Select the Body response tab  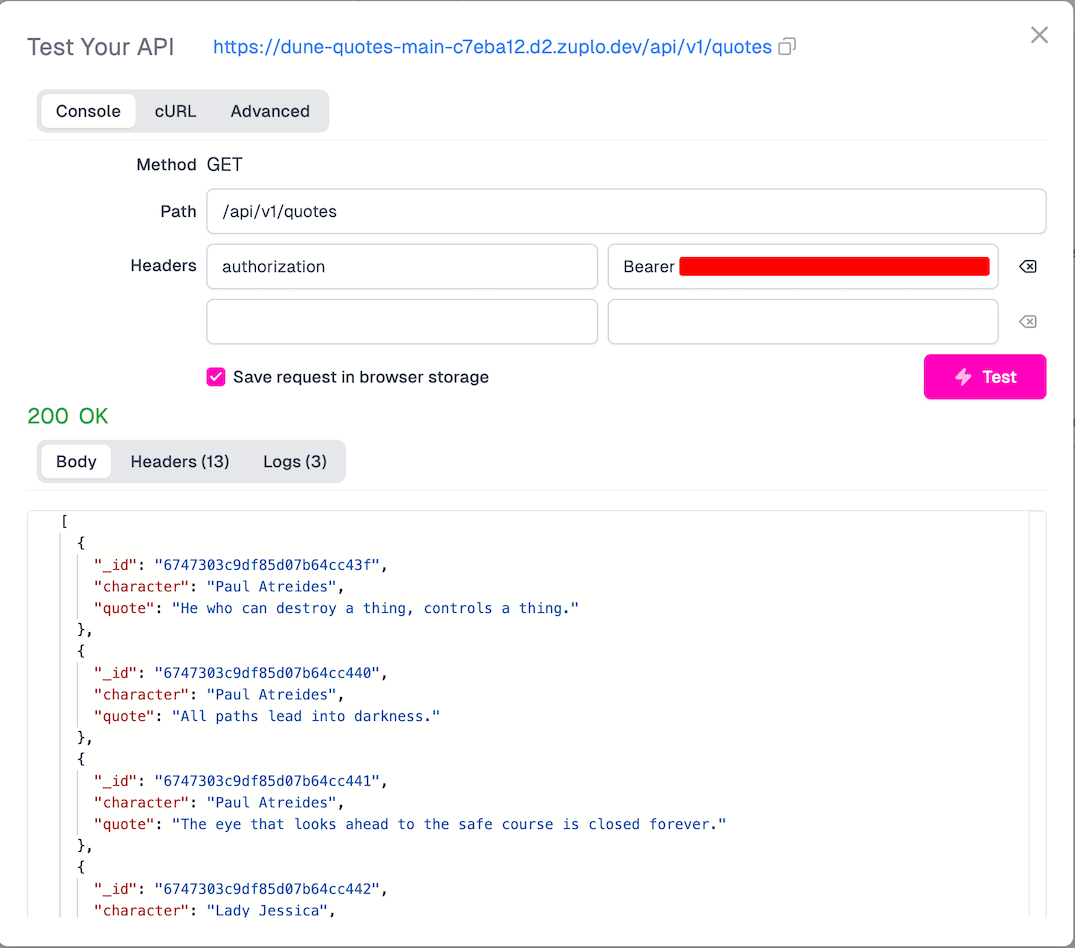(76, 461)
